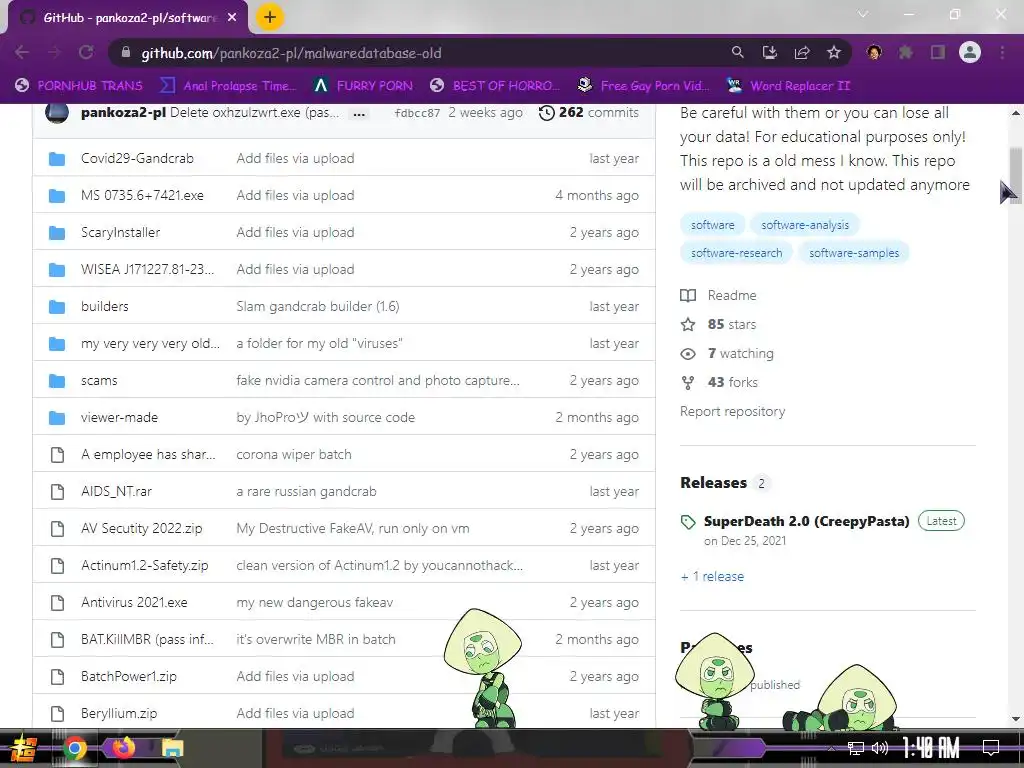This screenshot has height=768, width=1024.
Task: Open the Chrome profile avatar
Action: click(970, 52)
